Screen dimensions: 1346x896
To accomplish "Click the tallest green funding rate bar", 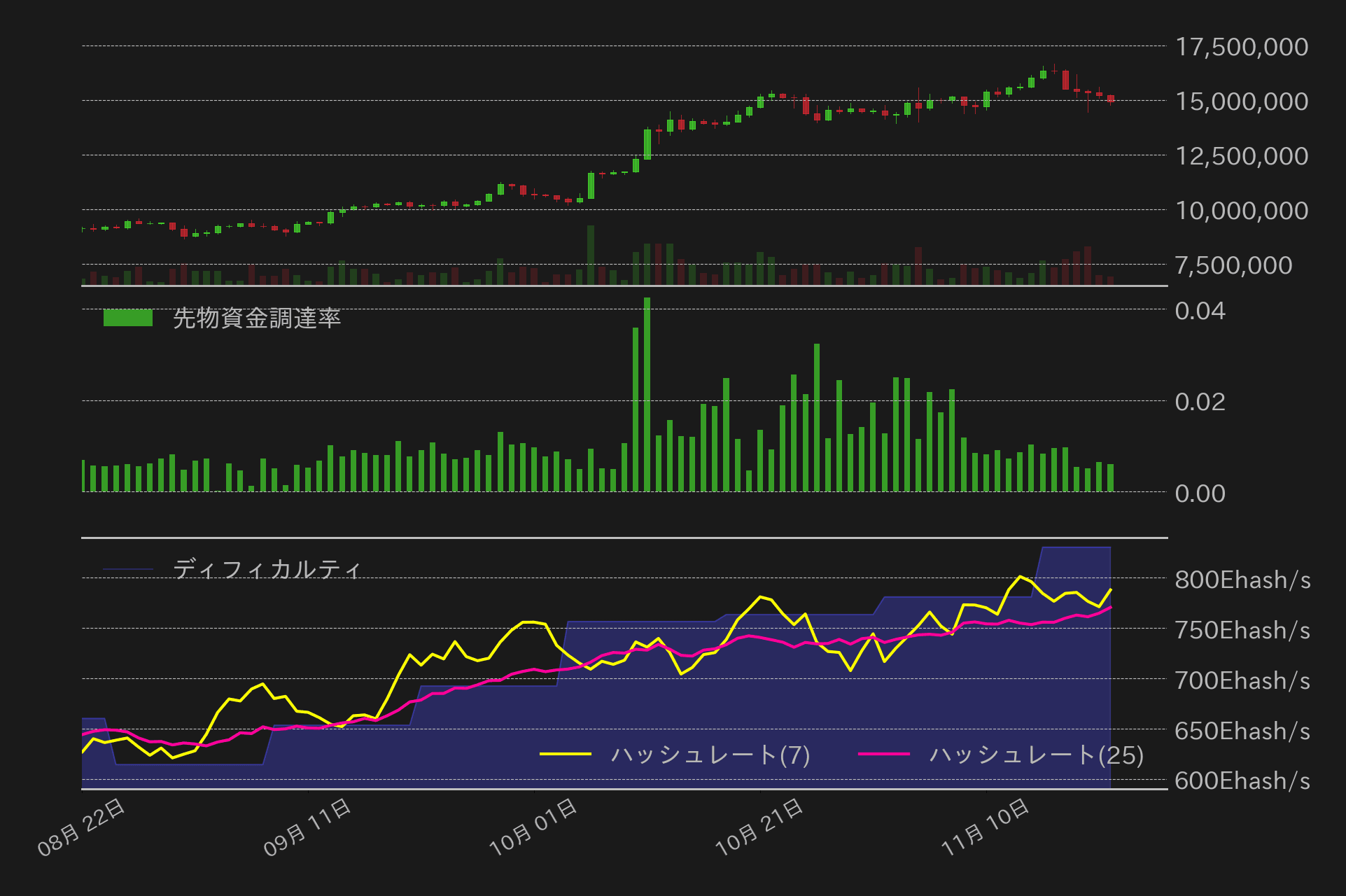I will (647, 395).
